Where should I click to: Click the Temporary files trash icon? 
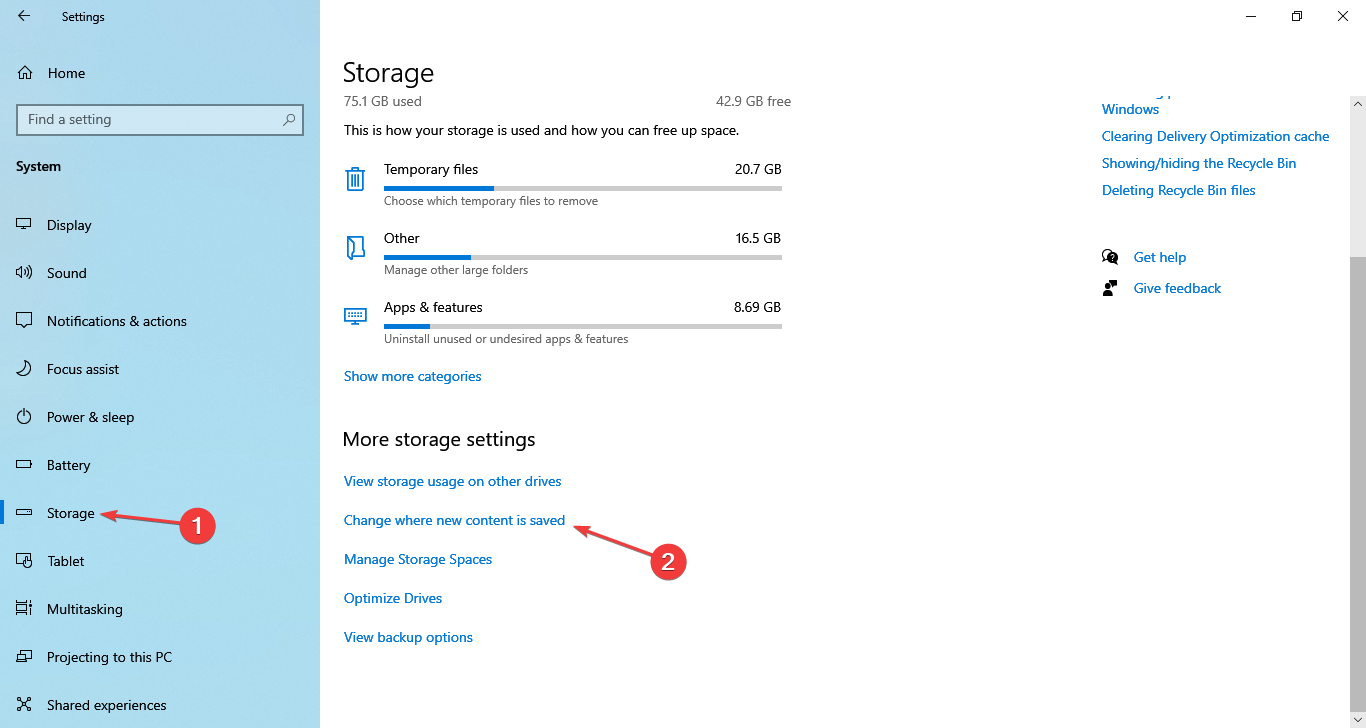355,179
